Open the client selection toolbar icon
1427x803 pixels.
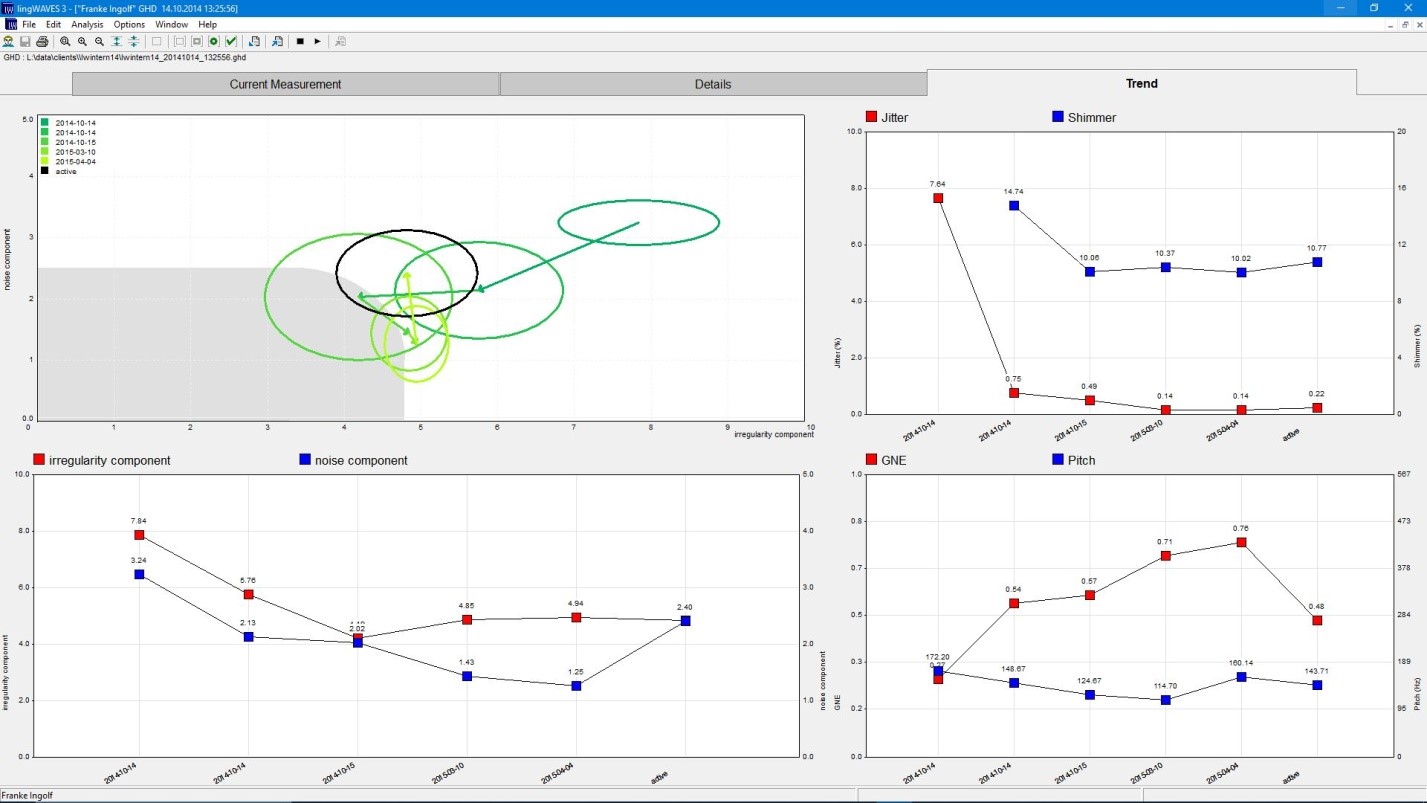pos(8,41)
